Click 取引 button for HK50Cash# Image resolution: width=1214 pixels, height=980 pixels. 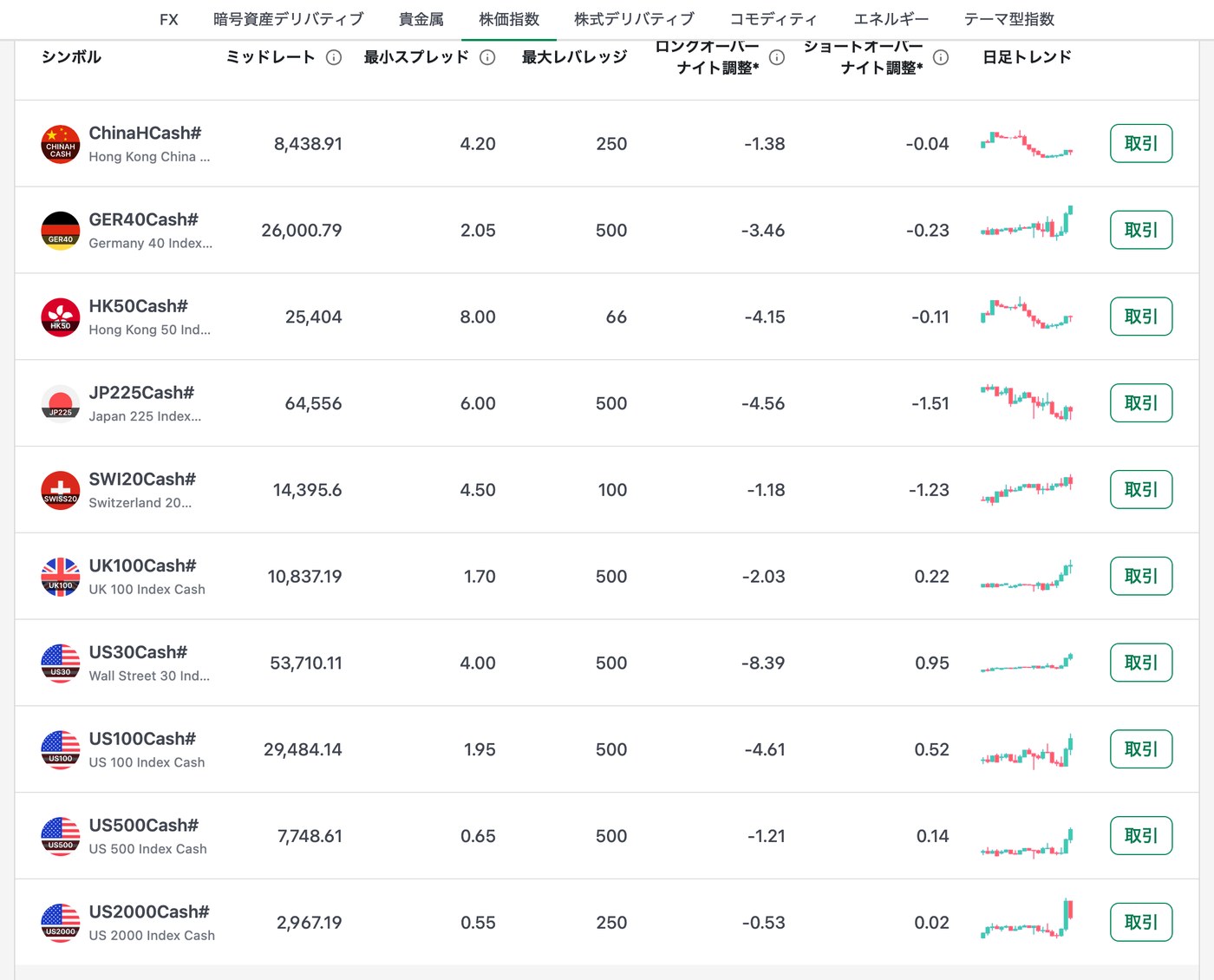1141,317
